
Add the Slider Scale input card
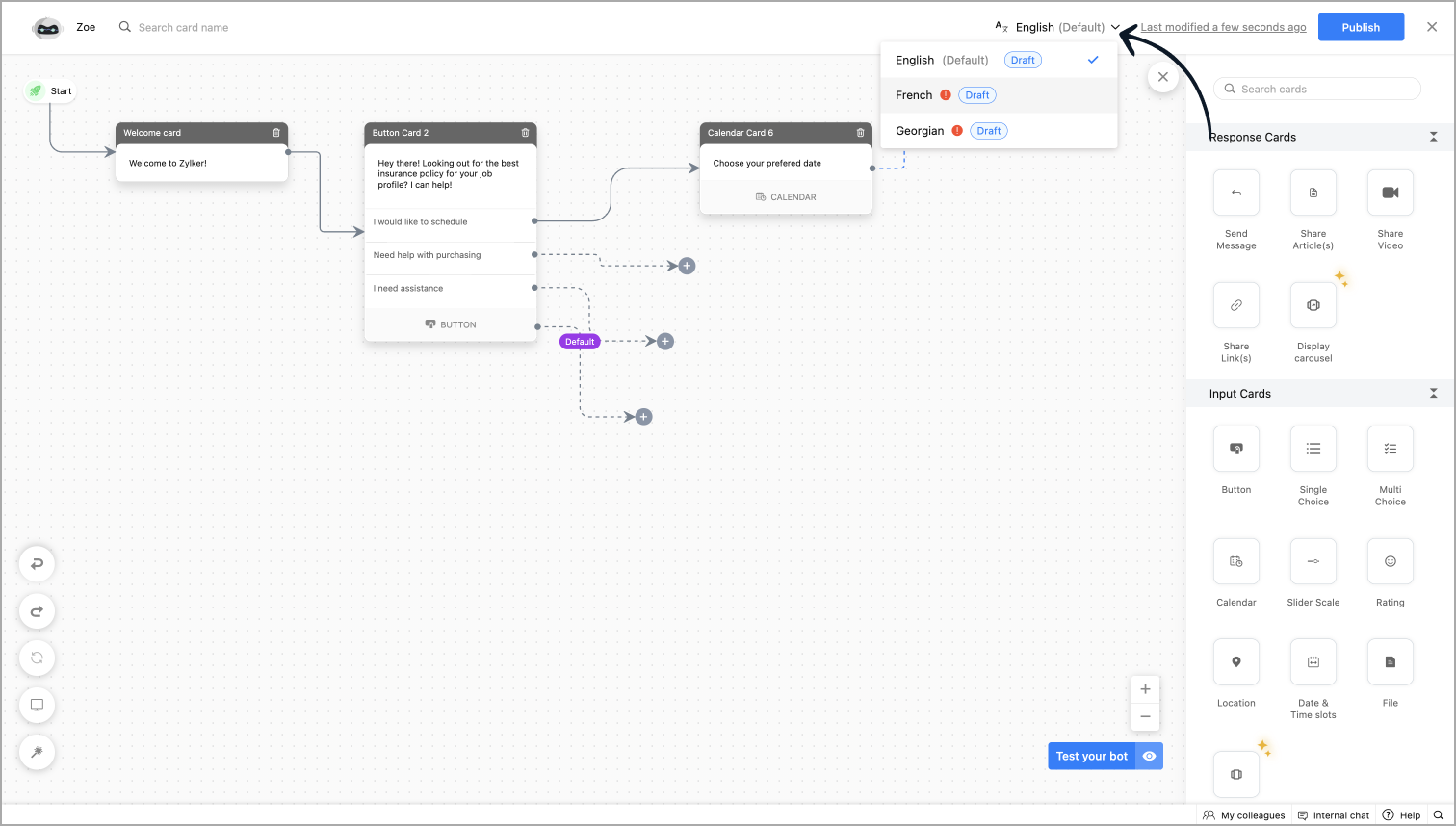pos(1313,561)
